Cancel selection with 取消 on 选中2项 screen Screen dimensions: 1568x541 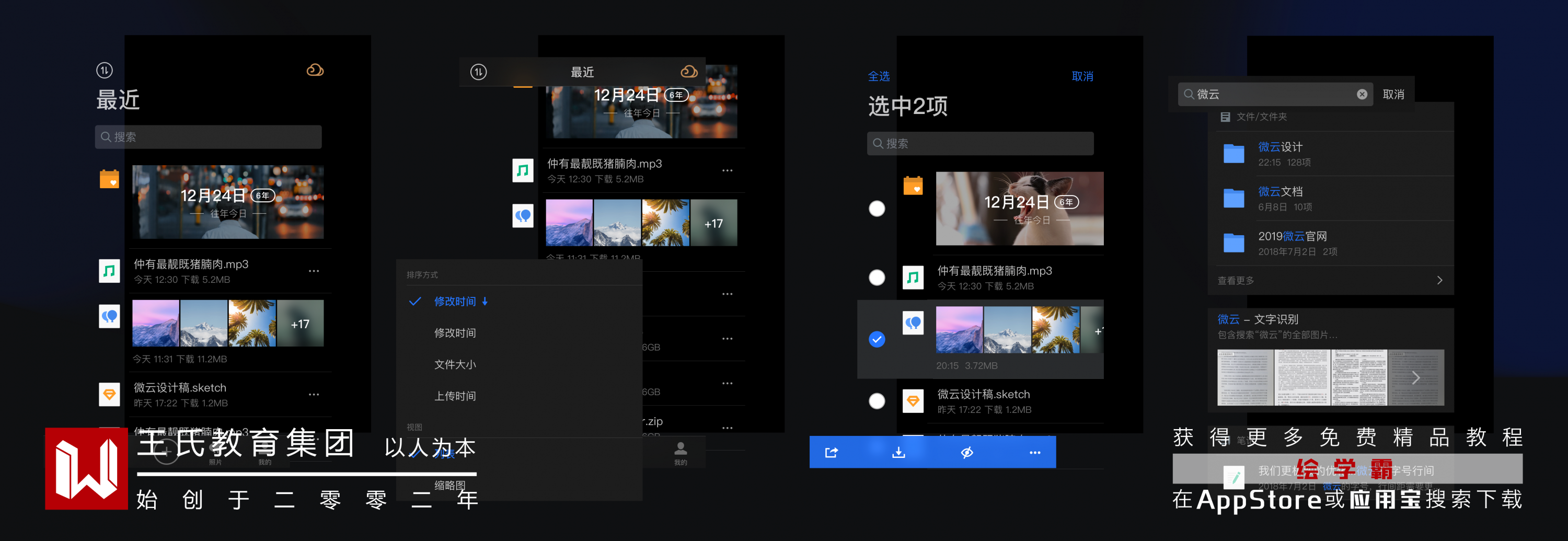click(1082, 76)
